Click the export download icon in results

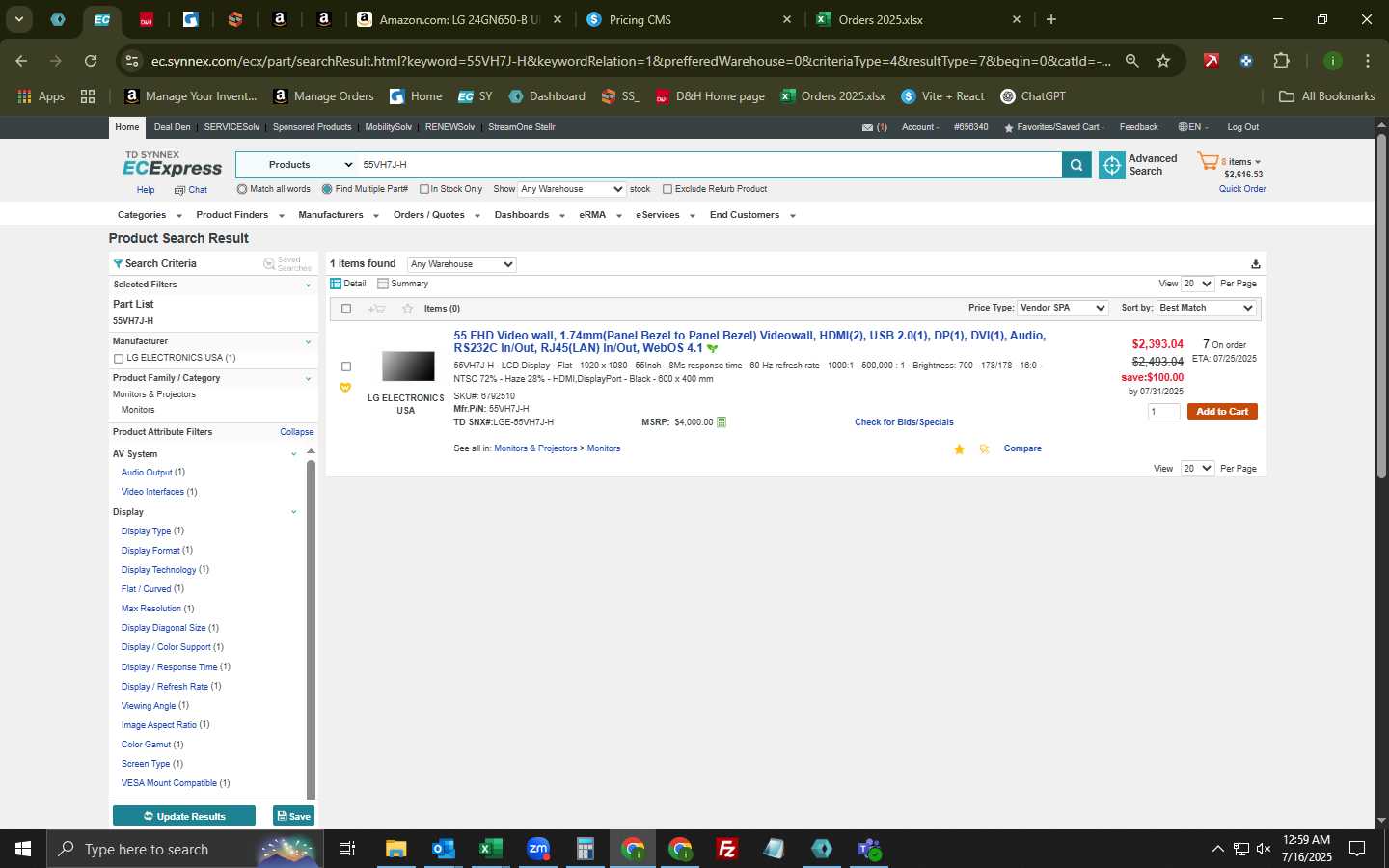pyautogui.click(x=1255, y=264)
